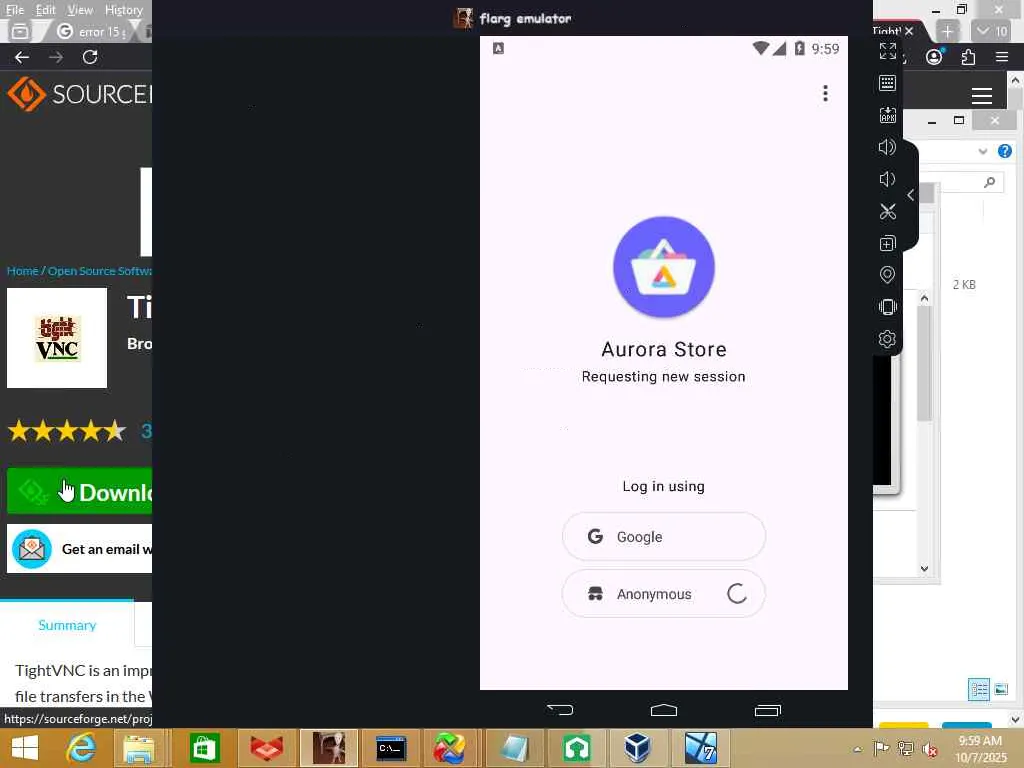Image resolution: width=1024 pixels, height=768 pixels.
Task: Open the browser History menu
Action: (123, 10)
